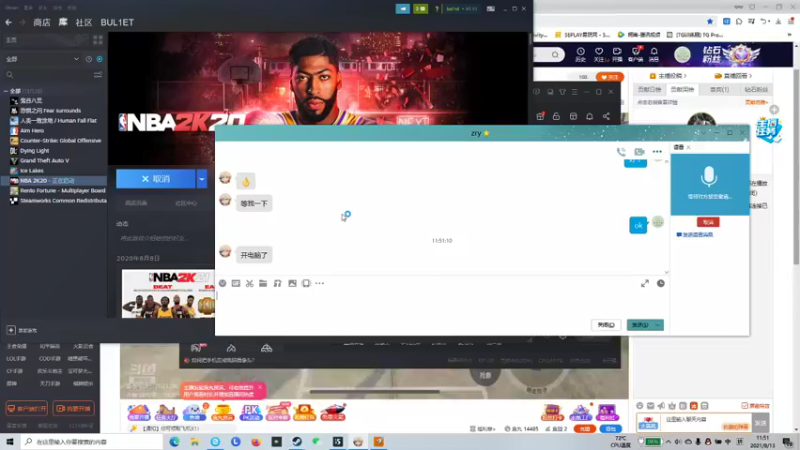Select the screenshot scissors tool in chat
800x450 pixels.
pos(249,283)
